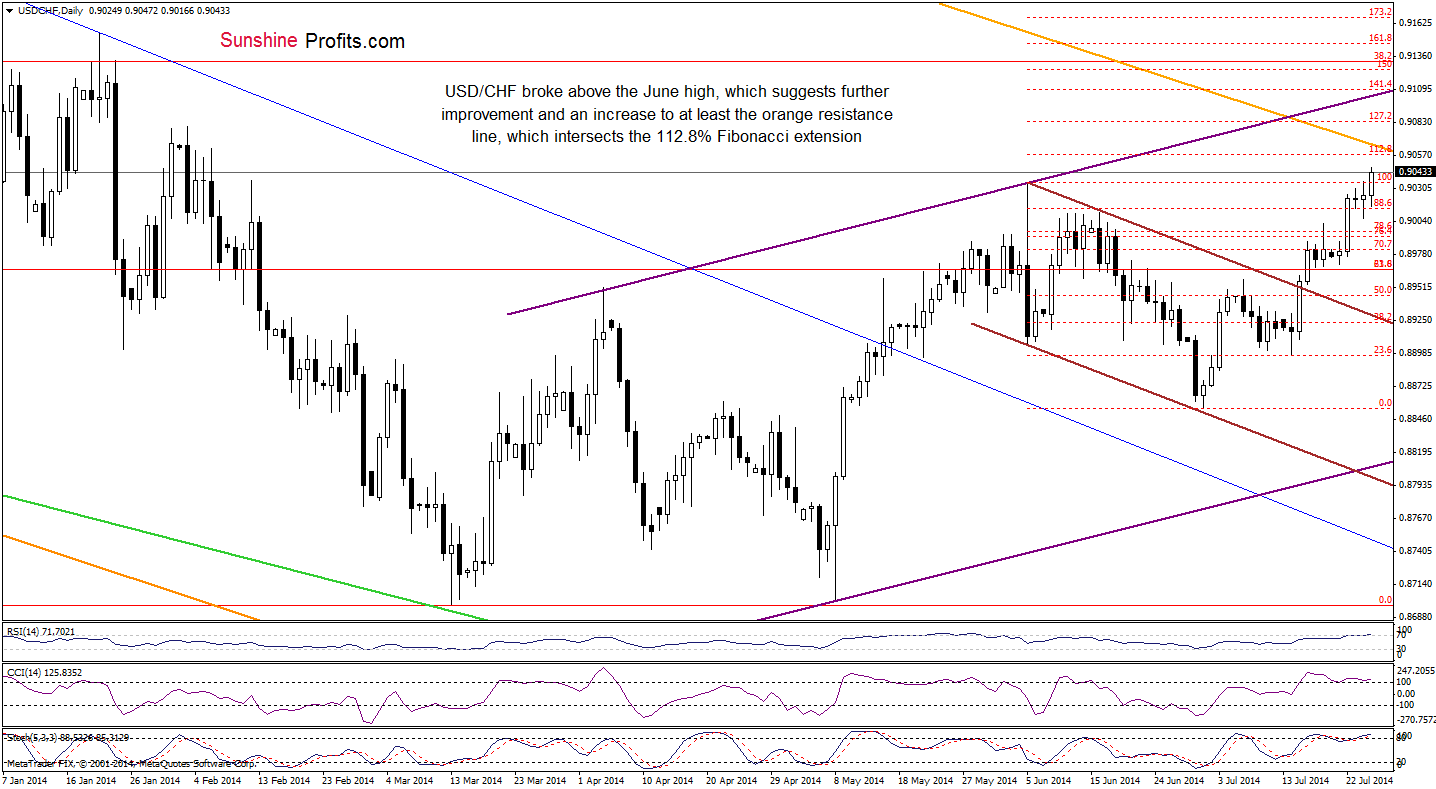The width and height of the screenshot is (1436, 789).
Task: Click the 0.89515 price axis label
Action: tap(1416, 286)
